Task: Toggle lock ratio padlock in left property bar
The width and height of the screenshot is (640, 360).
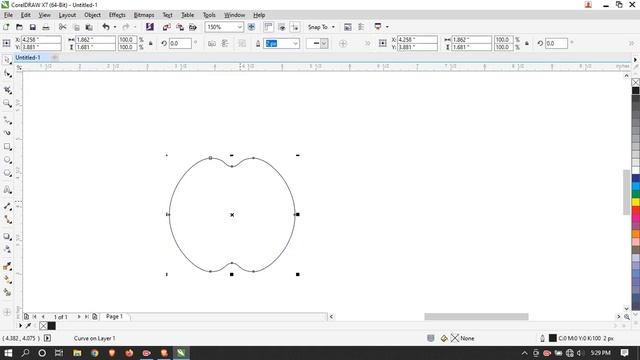Action: 151,43
